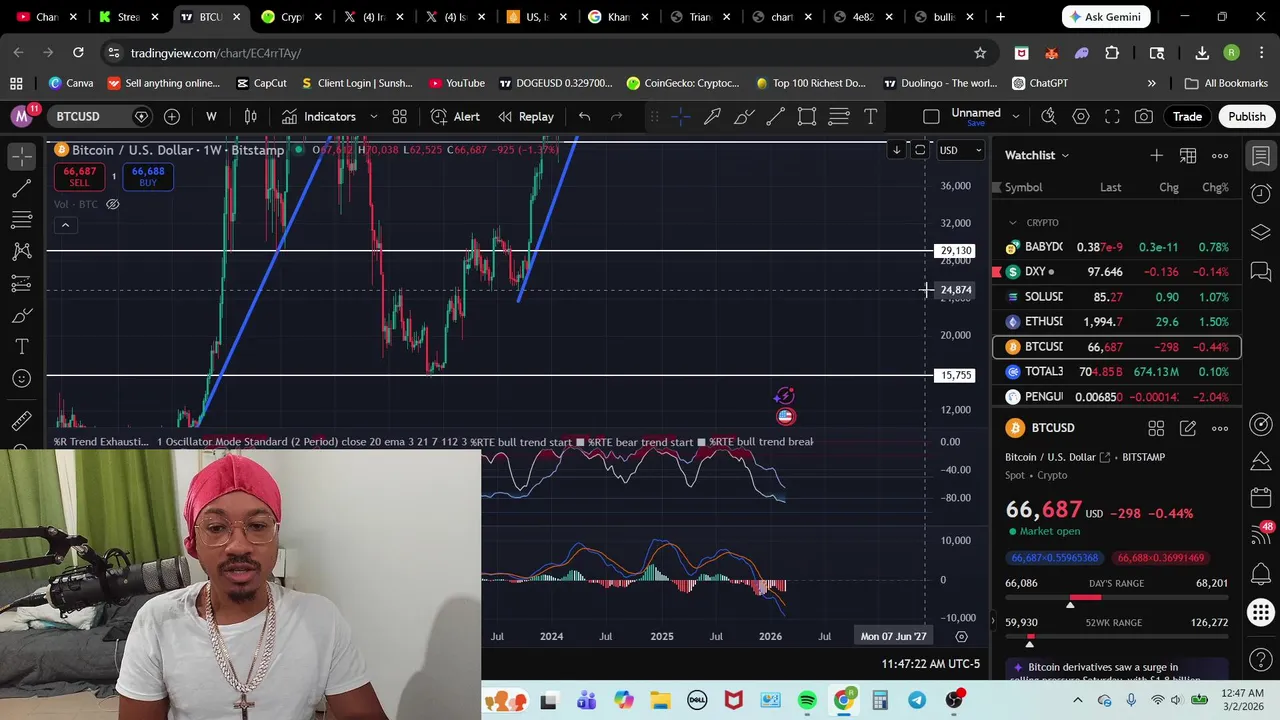This screenshot has width=1280, height=720.
Task: Open watchlist more options three dots
Action: (1220, 156)
